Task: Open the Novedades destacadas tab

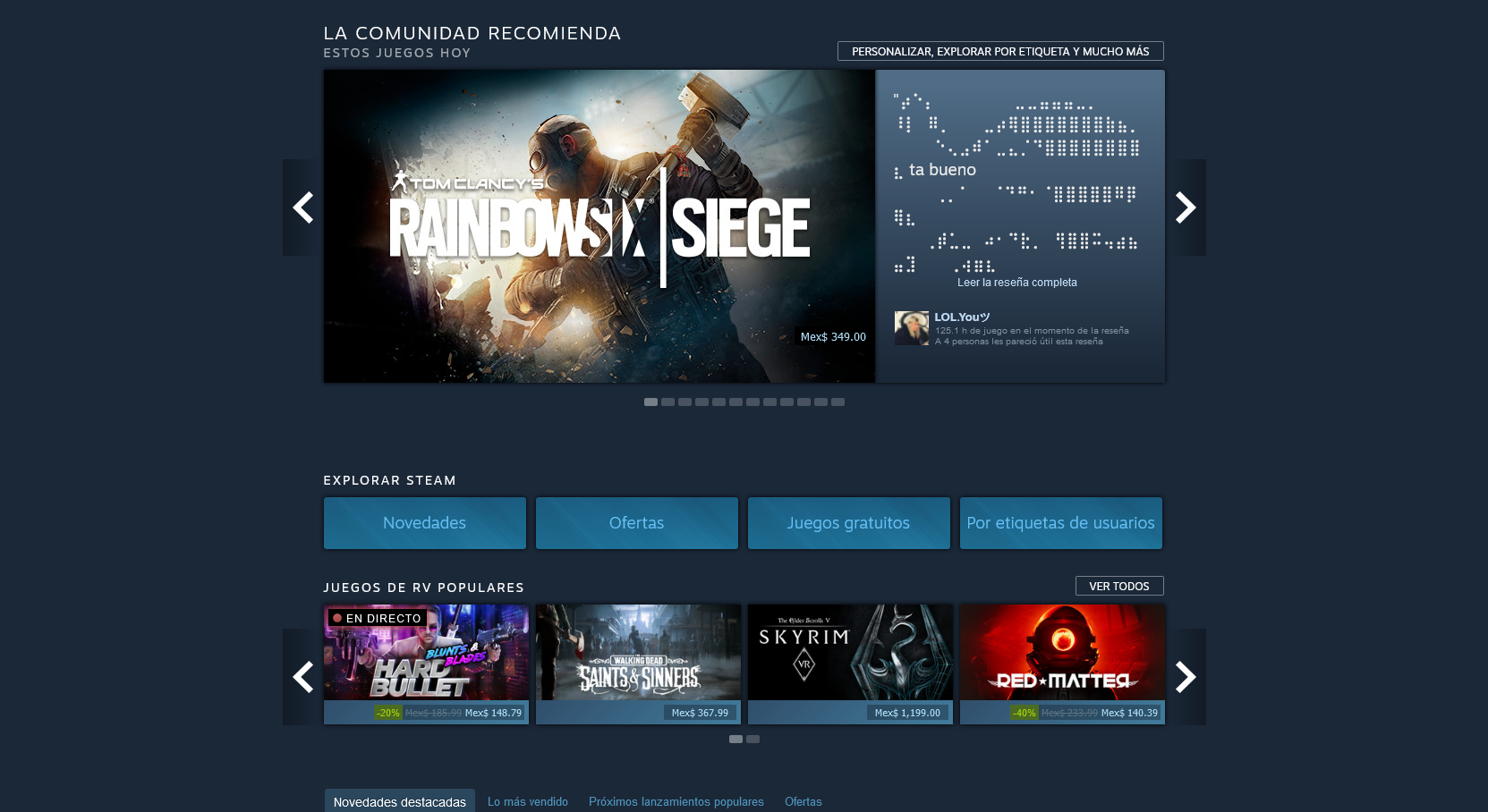Action: tap(399, 801)
